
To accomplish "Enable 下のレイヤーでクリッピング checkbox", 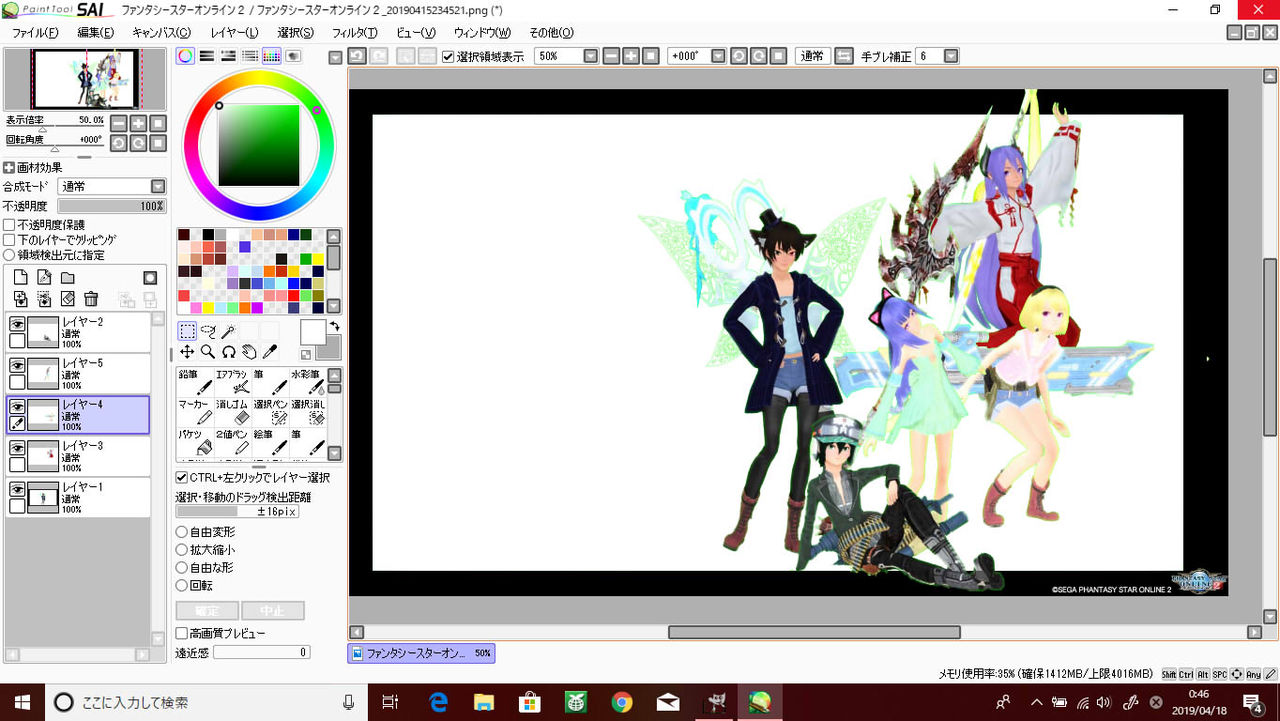I will point(9,240).
